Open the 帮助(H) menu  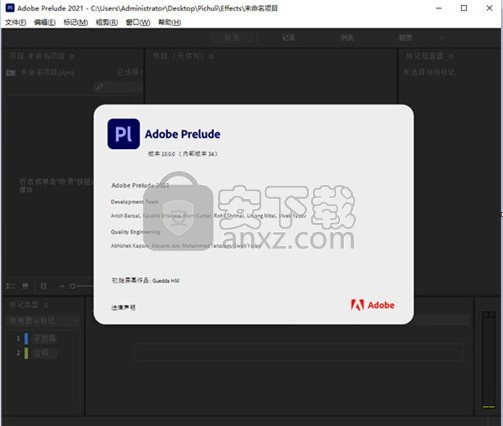(x=169, y=22)
